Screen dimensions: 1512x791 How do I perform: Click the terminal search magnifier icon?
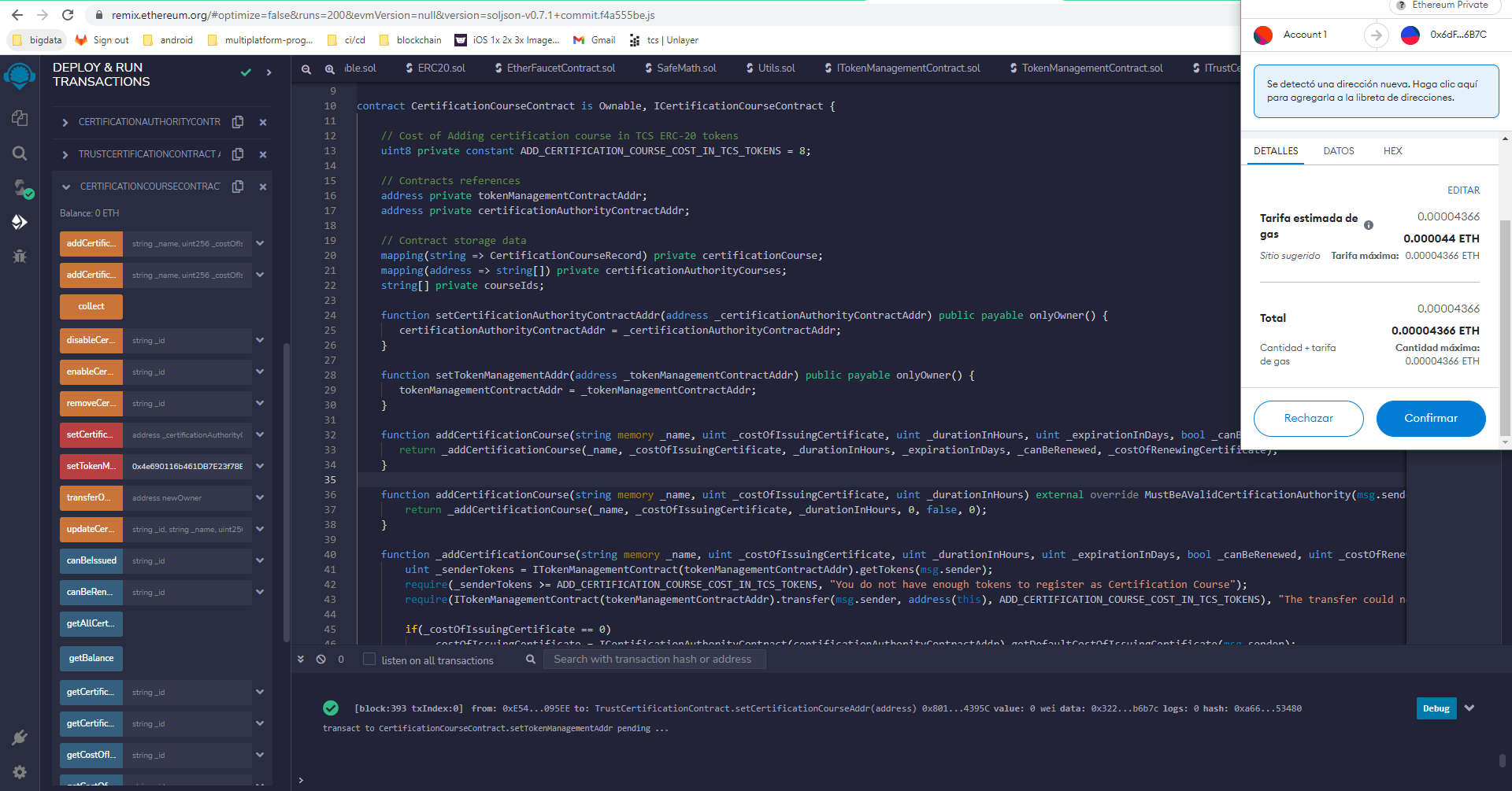pyautogui.click(x=531, y=660)
